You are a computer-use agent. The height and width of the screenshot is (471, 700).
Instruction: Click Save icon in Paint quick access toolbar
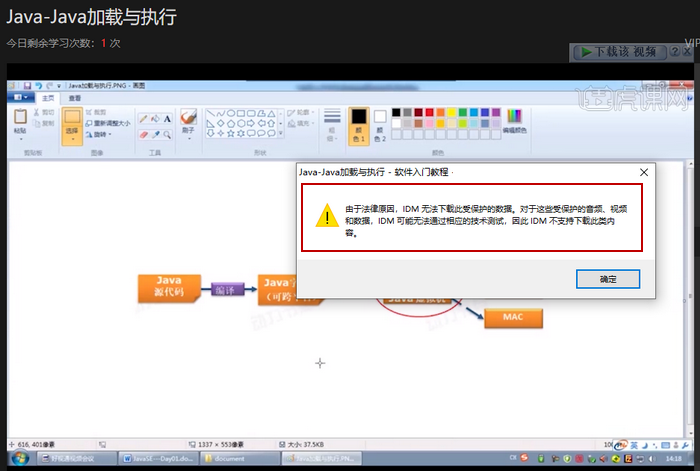point(27,85)
